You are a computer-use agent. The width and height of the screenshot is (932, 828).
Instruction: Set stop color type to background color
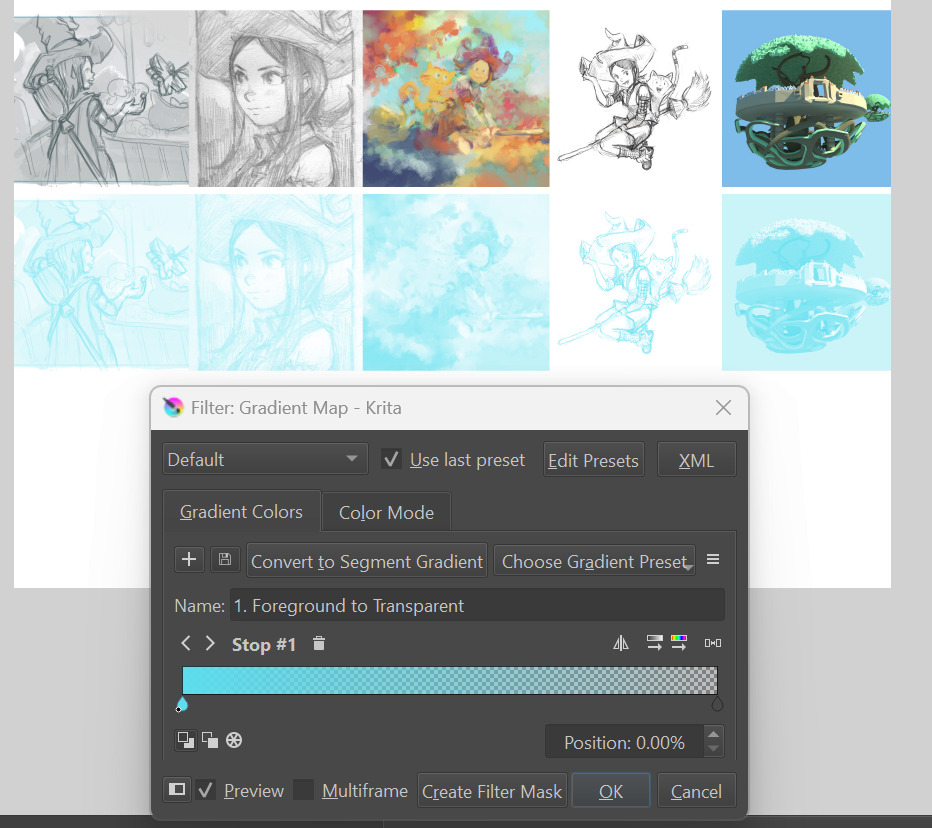[210, 740]
